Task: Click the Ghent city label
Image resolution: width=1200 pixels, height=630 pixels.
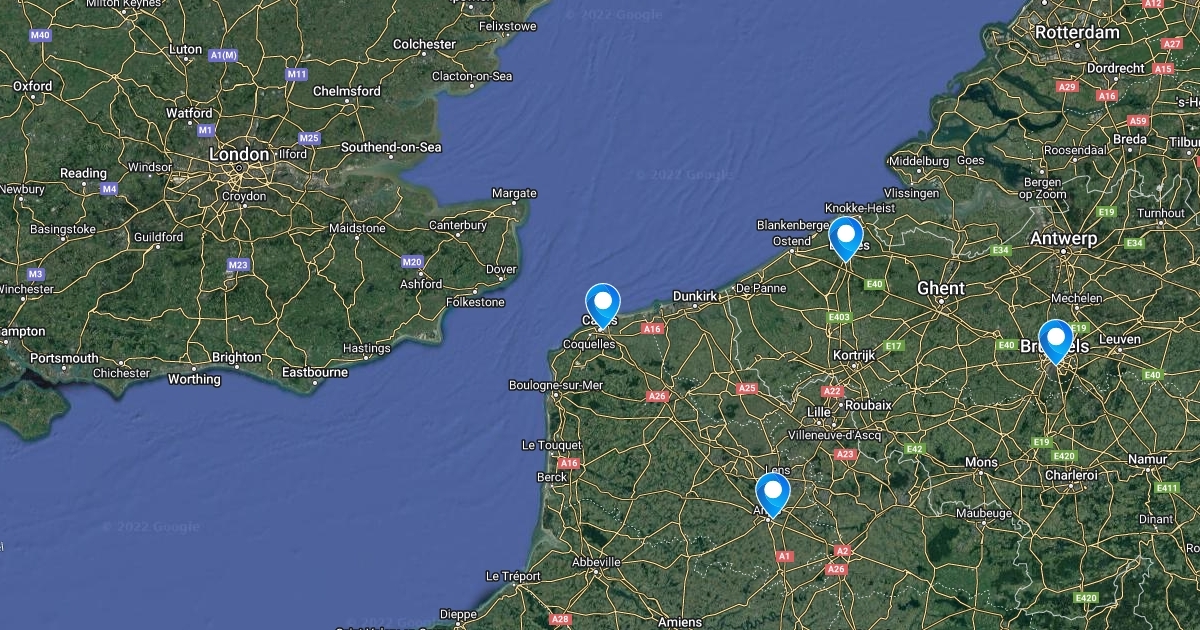Action: (x=941, y=288)
